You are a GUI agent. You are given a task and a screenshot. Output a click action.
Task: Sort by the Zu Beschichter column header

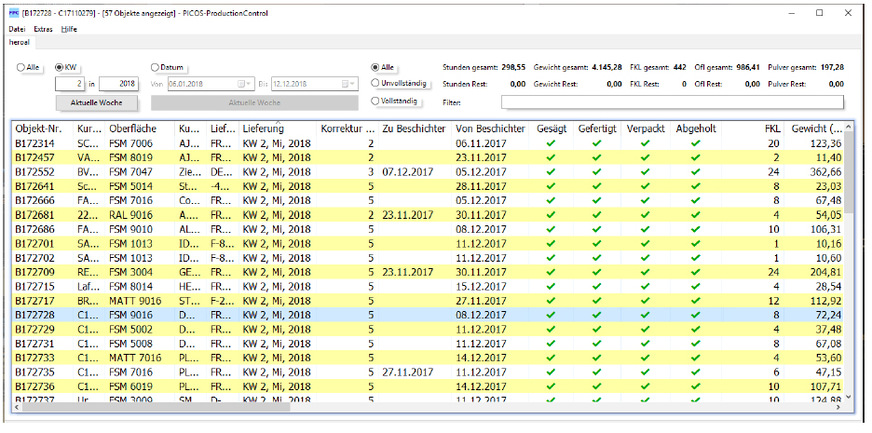pyautogui.click(x=413, y=129)
